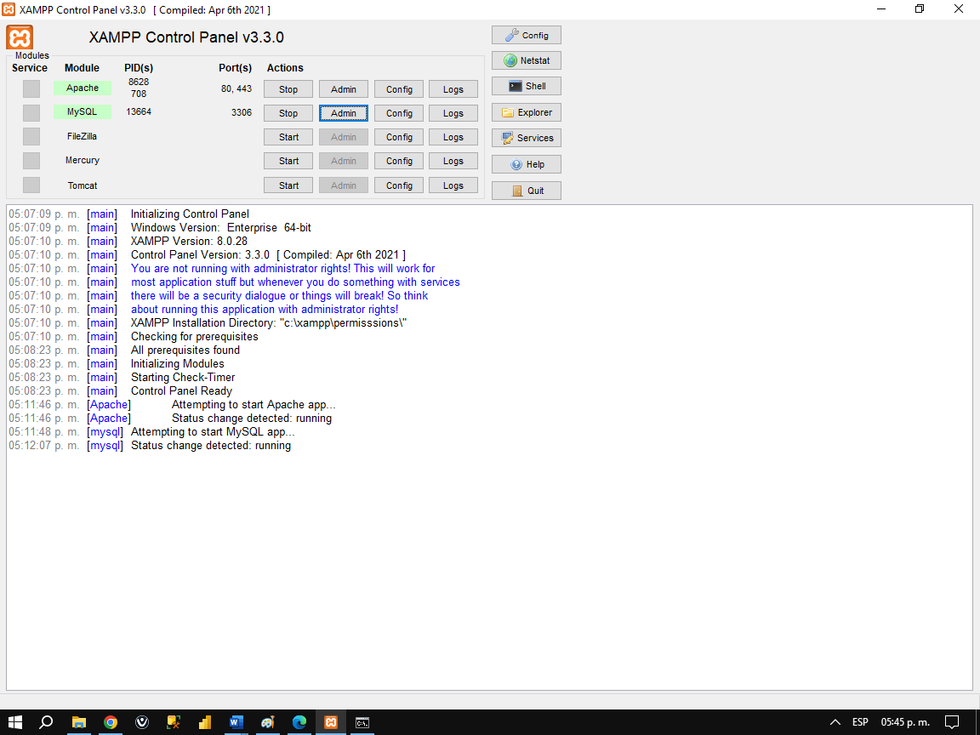Screen dimensions: 980x735
Task: Open Apache Admin page
Action: point(344,89)
